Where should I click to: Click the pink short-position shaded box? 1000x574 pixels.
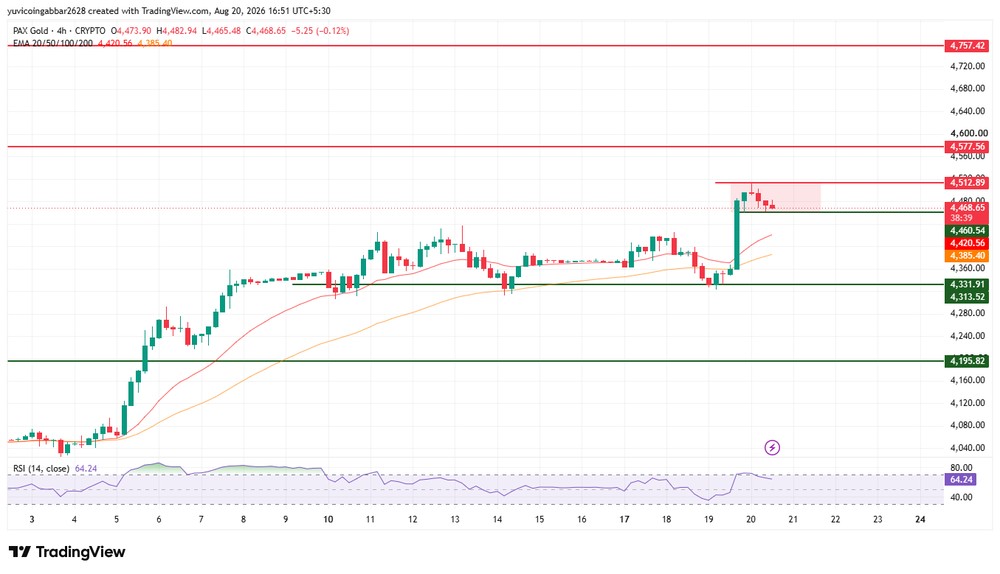tap(776, 196)
